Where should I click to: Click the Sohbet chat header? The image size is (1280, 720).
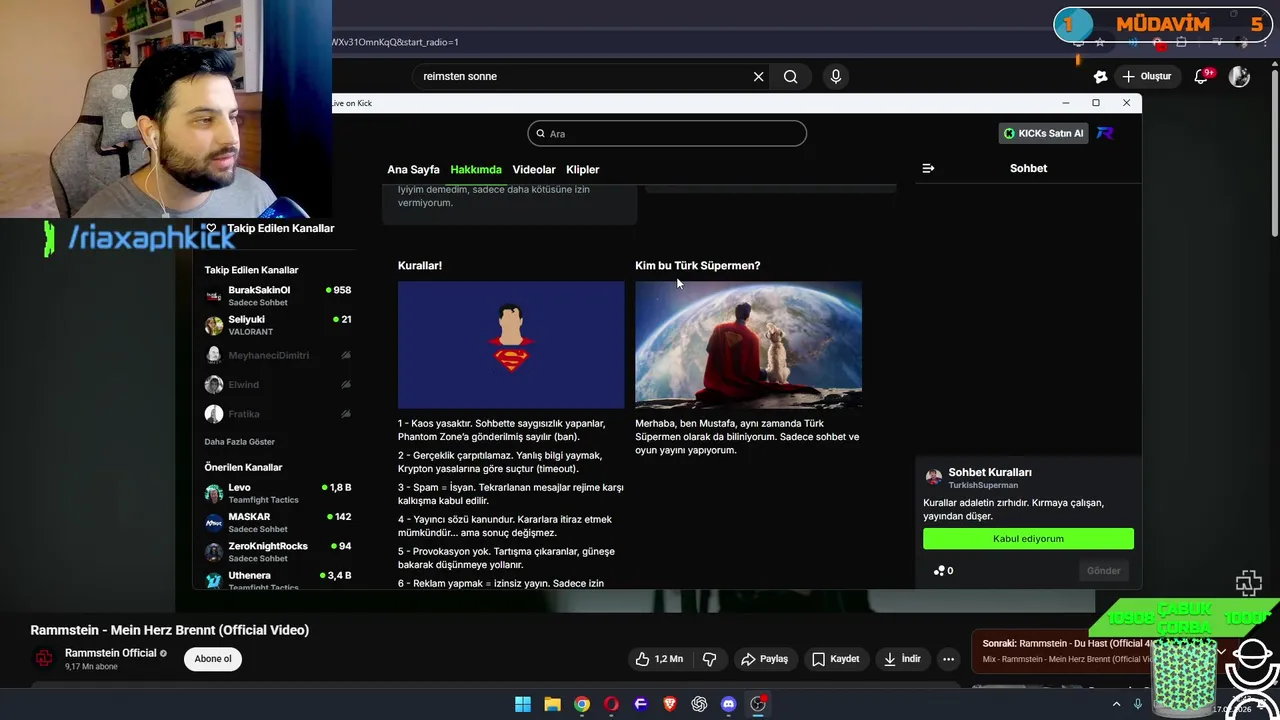[1028, 168]
